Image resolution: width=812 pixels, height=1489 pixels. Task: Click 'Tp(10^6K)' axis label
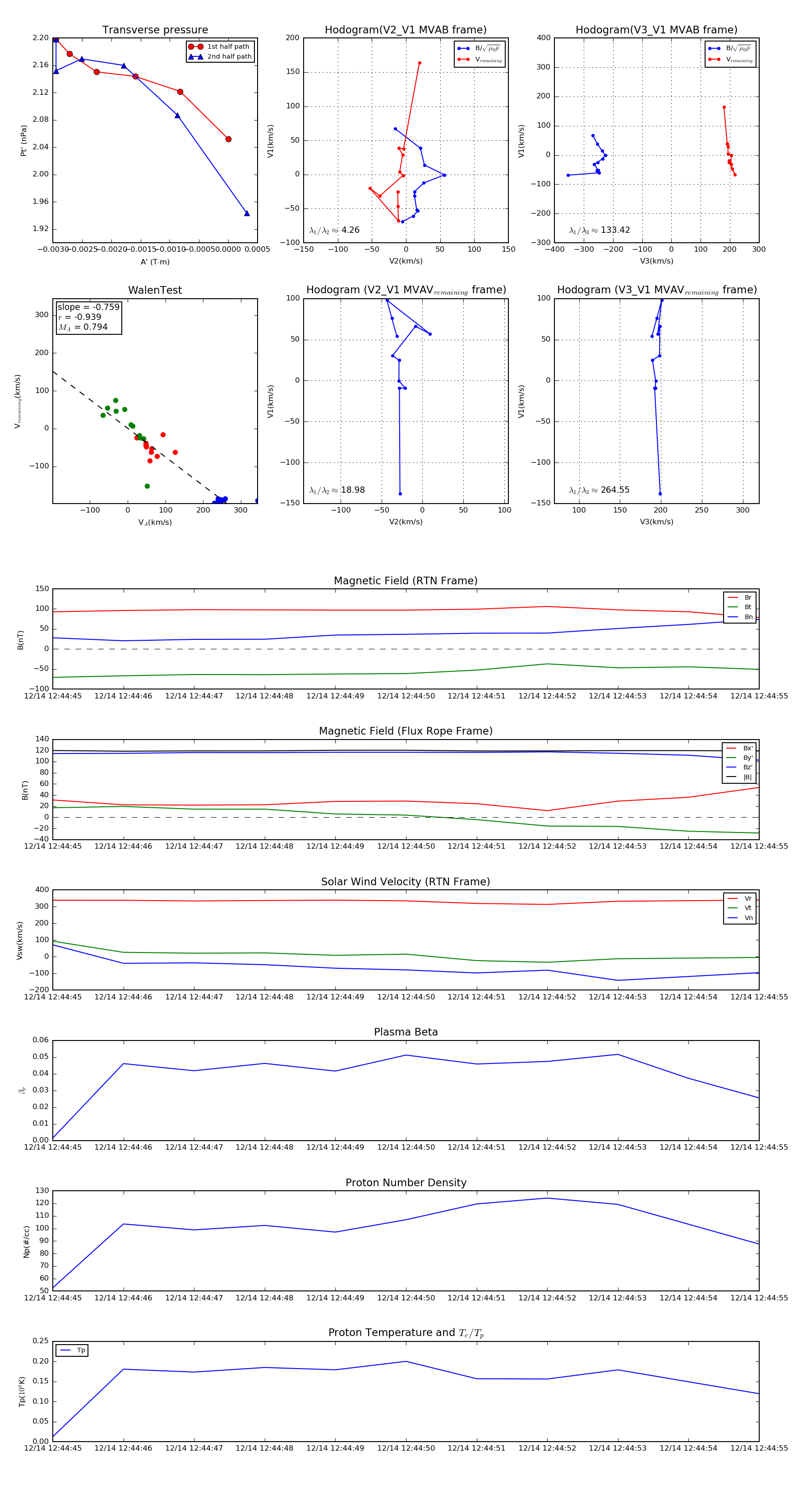click(x=22, y=1392)
